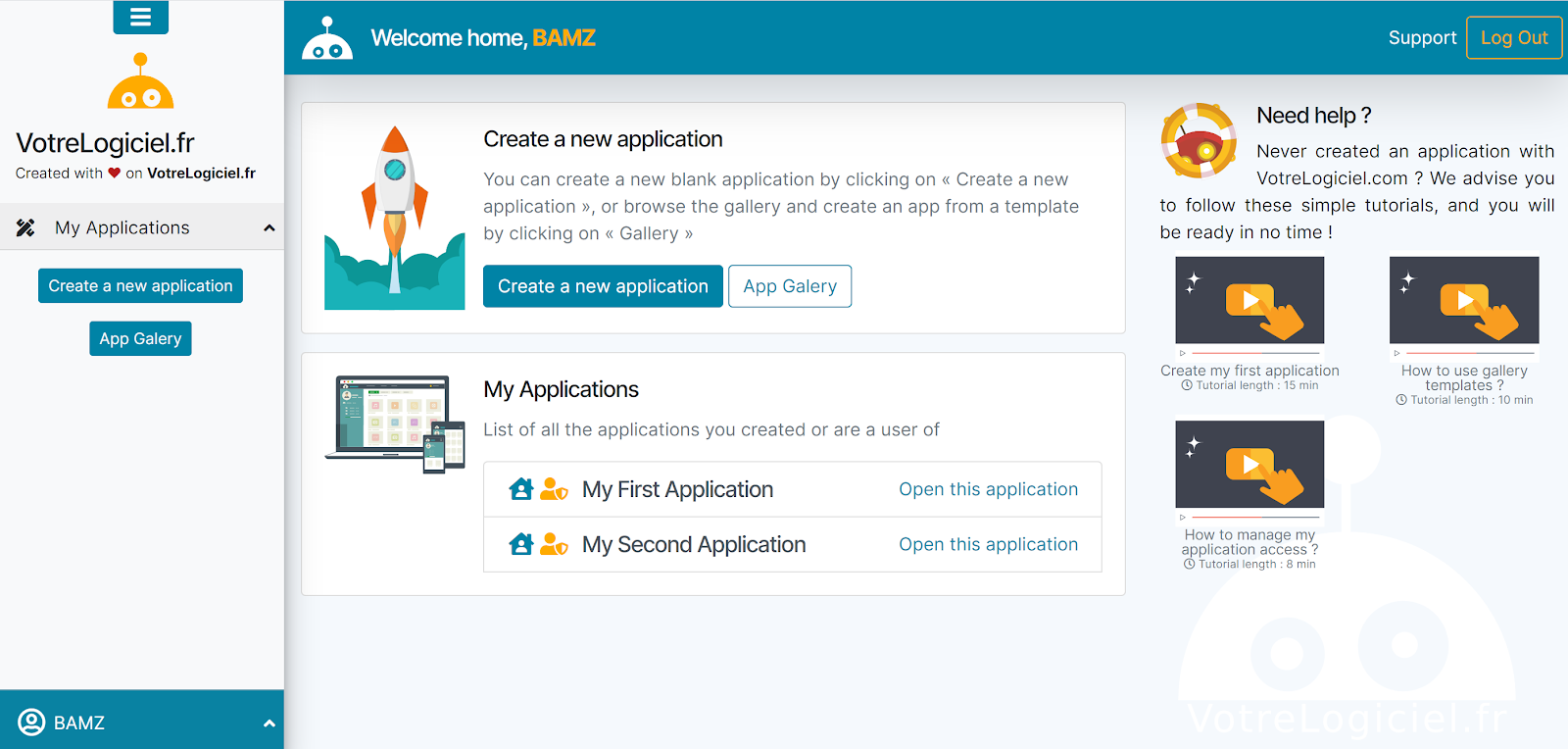Viewport: 1568px width, 749px height.
Task: Click house icon beside My First Application
Action: (x=521, y=489)
